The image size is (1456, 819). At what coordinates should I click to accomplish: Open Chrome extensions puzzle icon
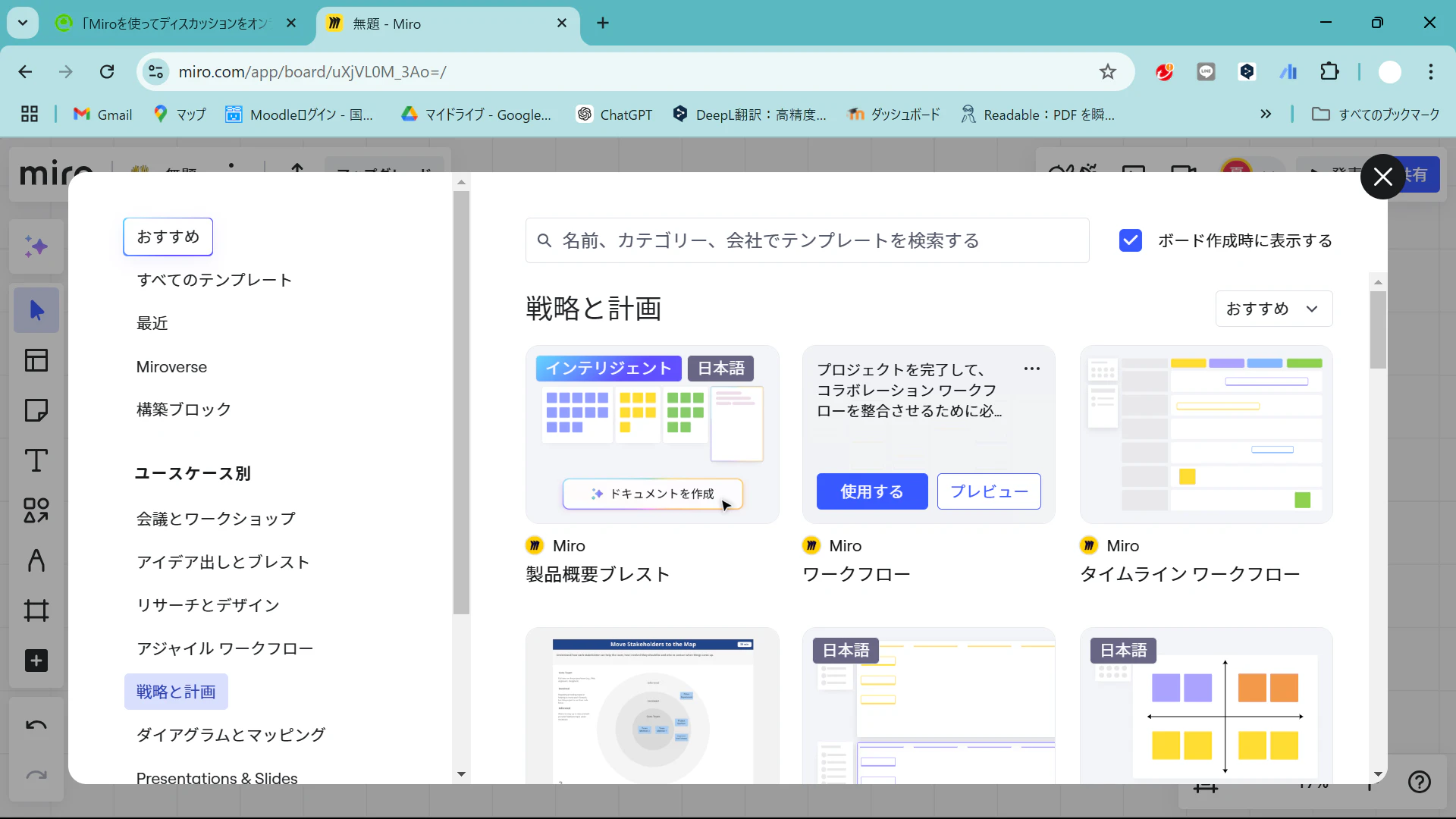[x=1329, y=72]
